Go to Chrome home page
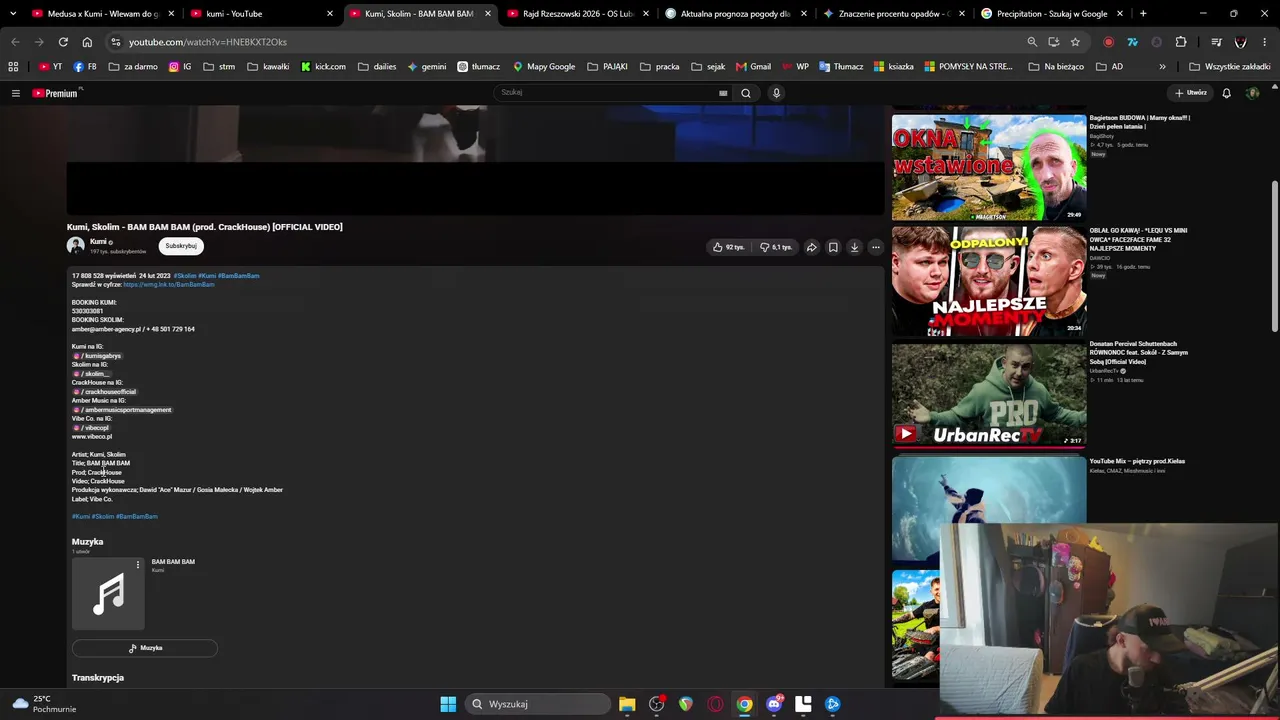Image resolution: width=1280 pixels, height=720 pixels. point(87,42)
